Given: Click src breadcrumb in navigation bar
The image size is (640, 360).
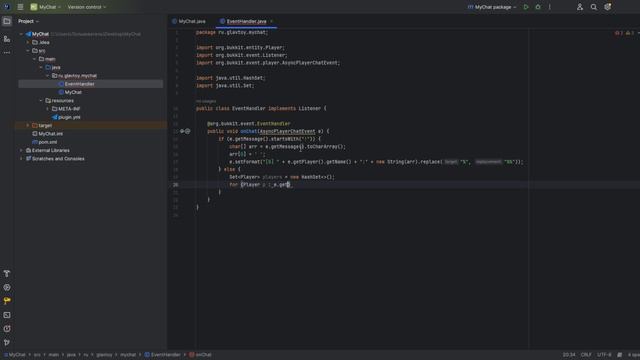Looking at the screenshot, I should (x=37, y=355).
